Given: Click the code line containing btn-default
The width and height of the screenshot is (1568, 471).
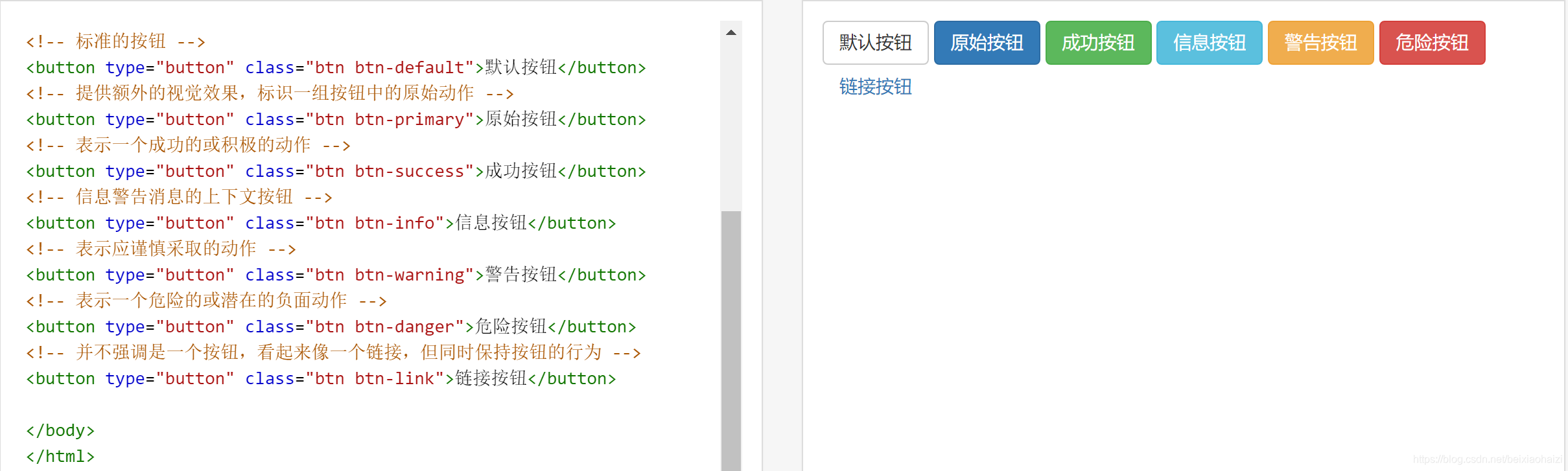Looking at the screenshot, I should tap(336, 67).
